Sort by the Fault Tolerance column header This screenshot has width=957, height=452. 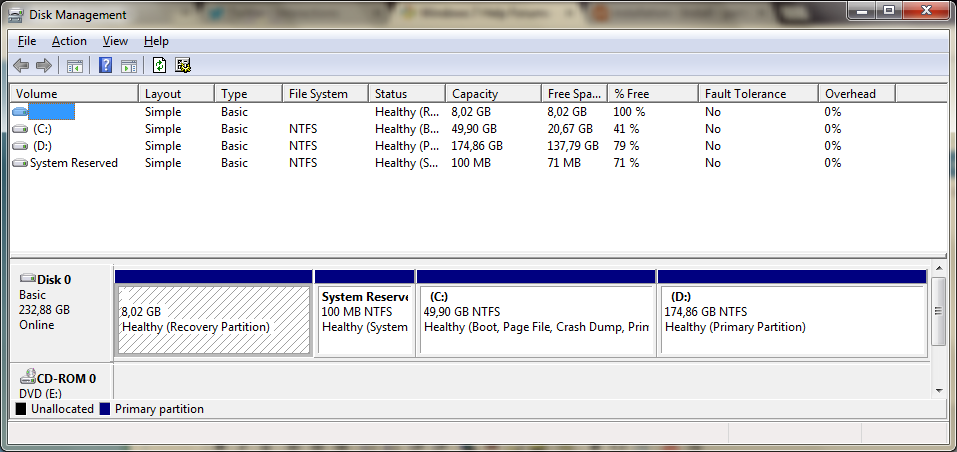tap(758, 94)
